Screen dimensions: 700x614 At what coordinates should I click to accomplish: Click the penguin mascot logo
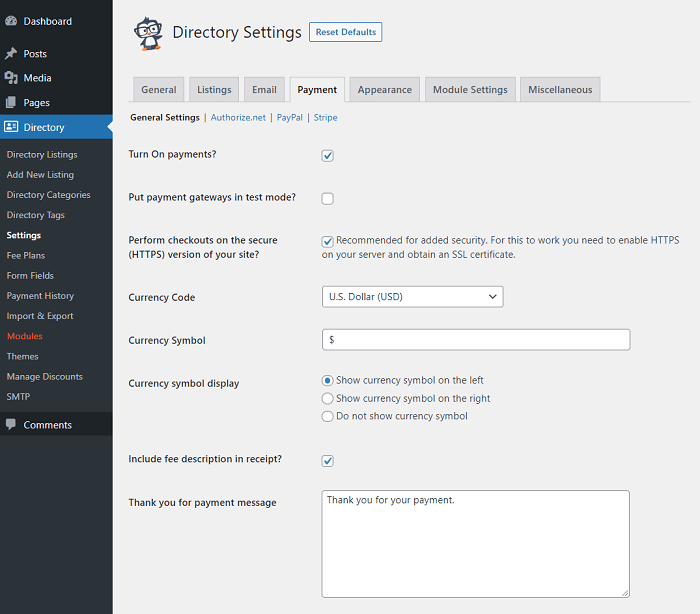click(x=149, y=33)
